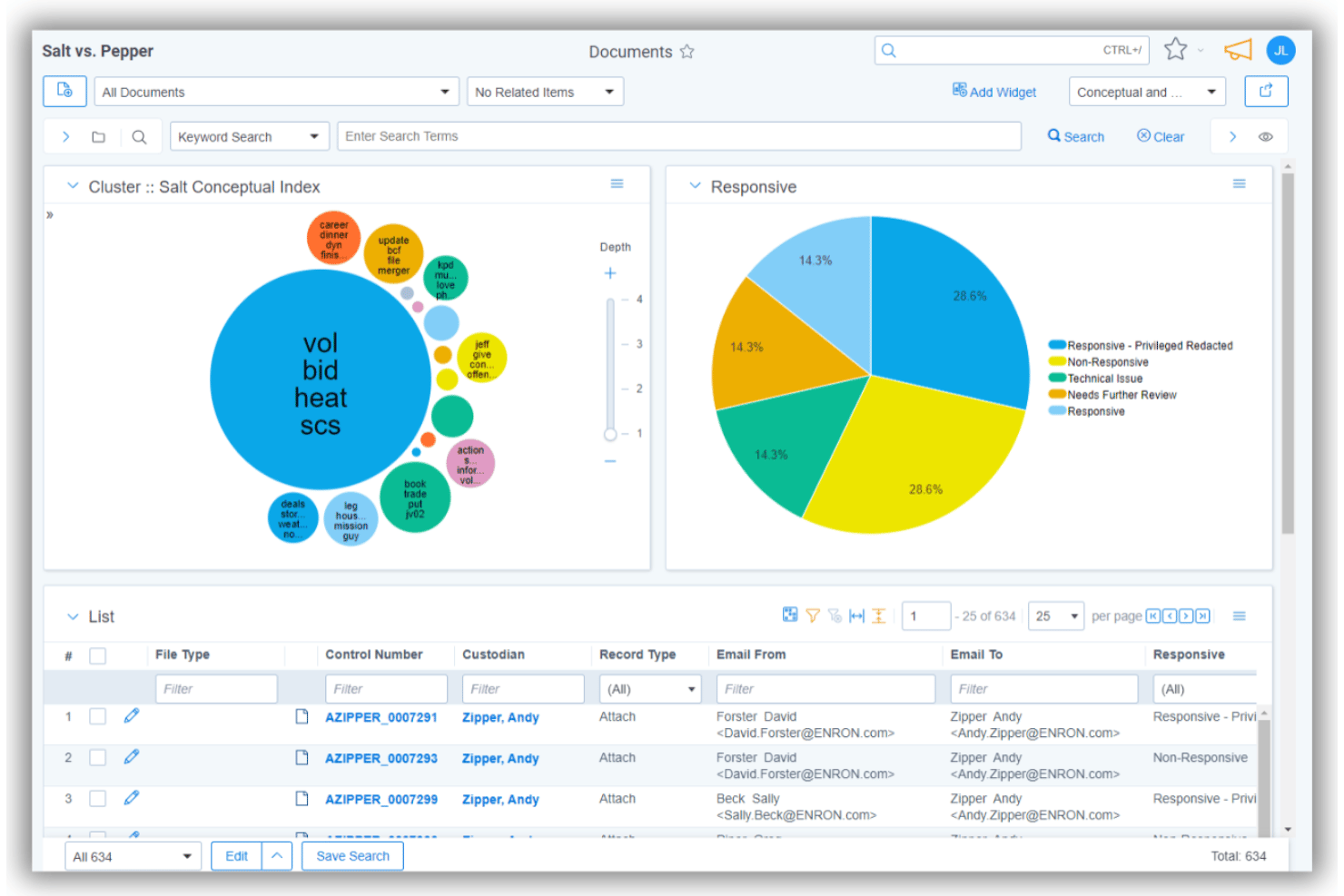Click the megaphone notifications icon
The height and width of the screenshot is (896, 1344).
click(1238, 50)
